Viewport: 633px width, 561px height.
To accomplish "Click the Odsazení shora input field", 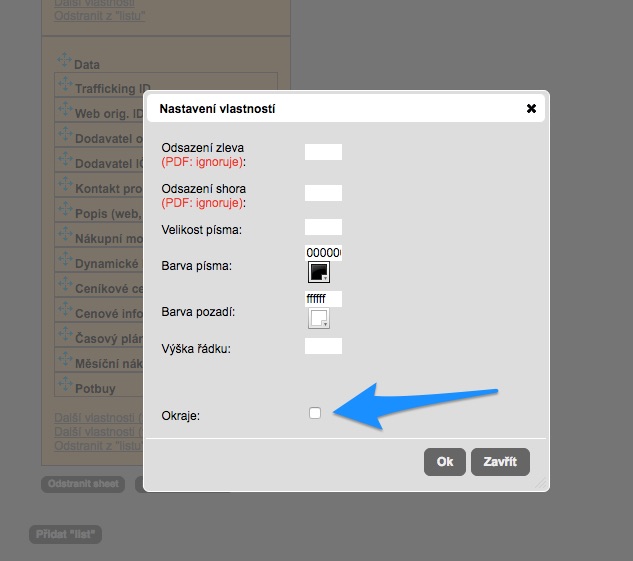I will click(323, 193).
